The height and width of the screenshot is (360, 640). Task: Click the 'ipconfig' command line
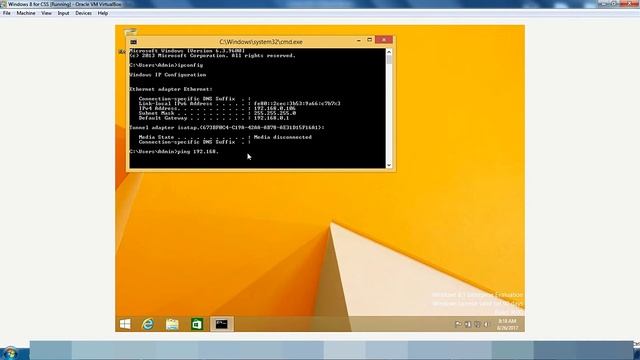pyautogui.click(x=166, y=65)
